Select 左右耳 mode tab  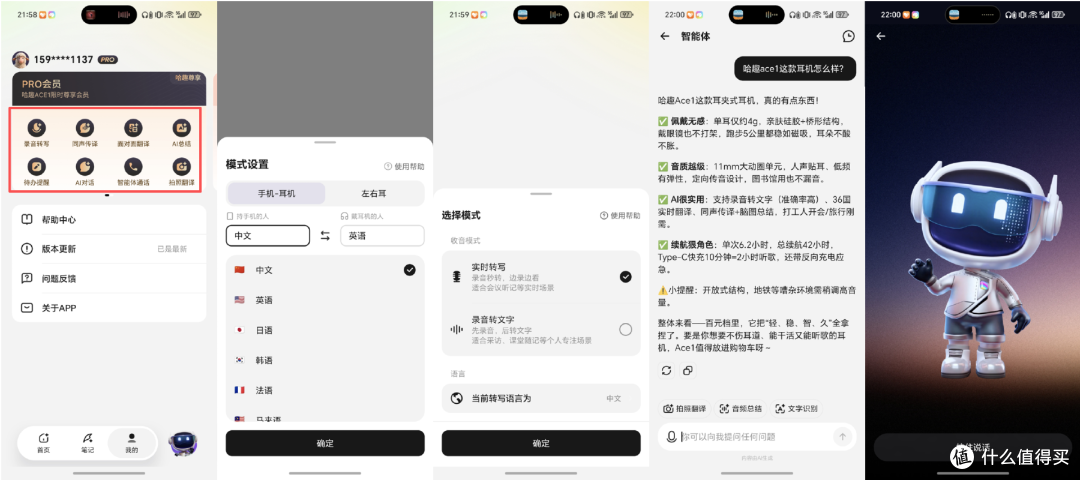point(374,194)
